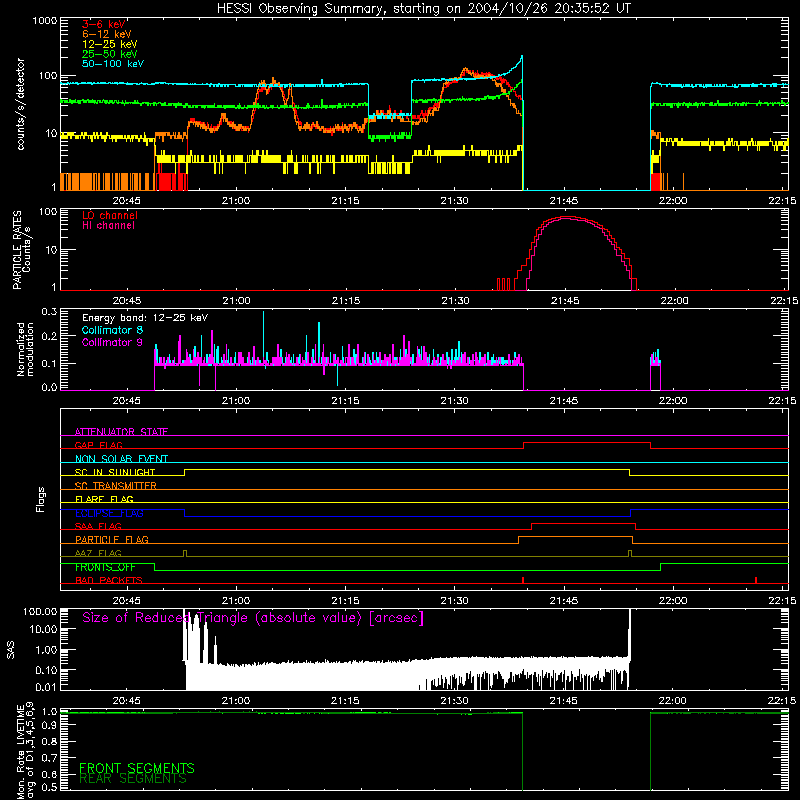Image resolution: width=800 pixels, height=800 pixels.
Task: Click the '22:00' tick below the Flags panel
Action: click(x=673, y=600)
